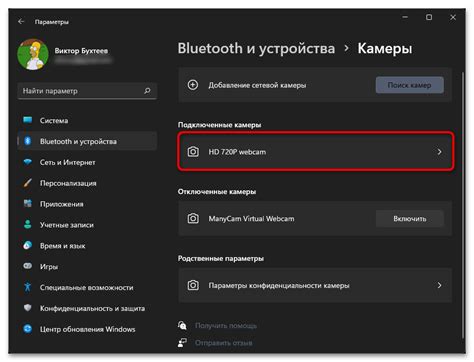Click the Персонализация brush icon
474x362 pixels.
click(28, 183)
